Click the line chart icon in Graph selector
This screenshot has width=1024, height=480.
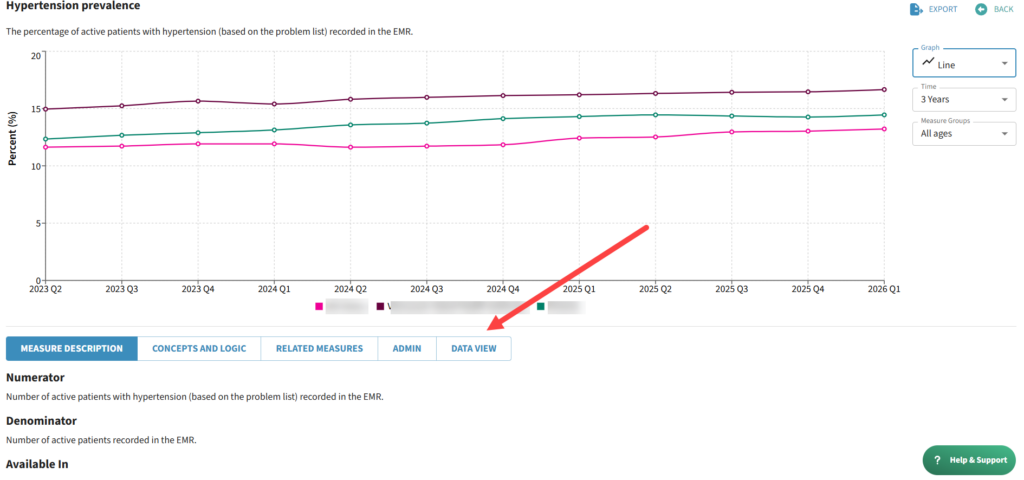[928, 63]
